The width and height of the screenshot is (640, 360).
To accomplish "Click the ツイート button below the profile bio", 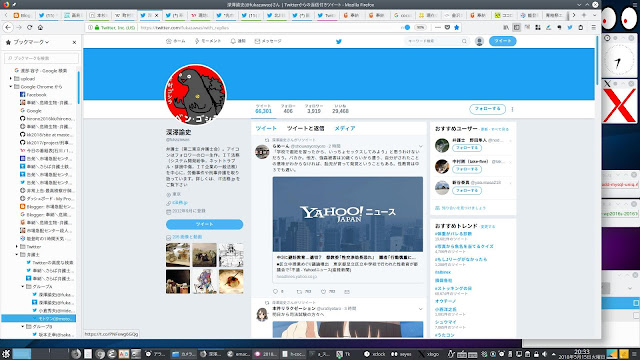I will coord(204,224).
